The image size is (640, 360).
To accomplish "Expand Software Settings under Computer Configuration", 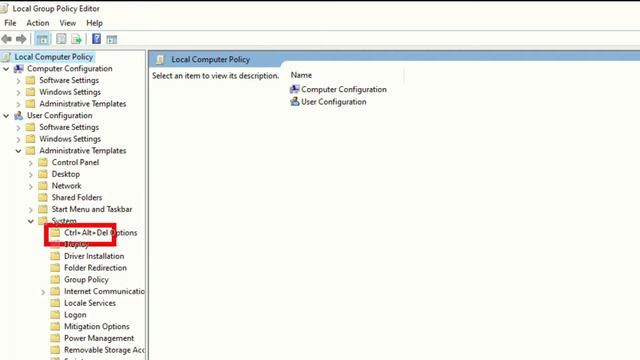I will pyautogui.click(x=18, y=81).
